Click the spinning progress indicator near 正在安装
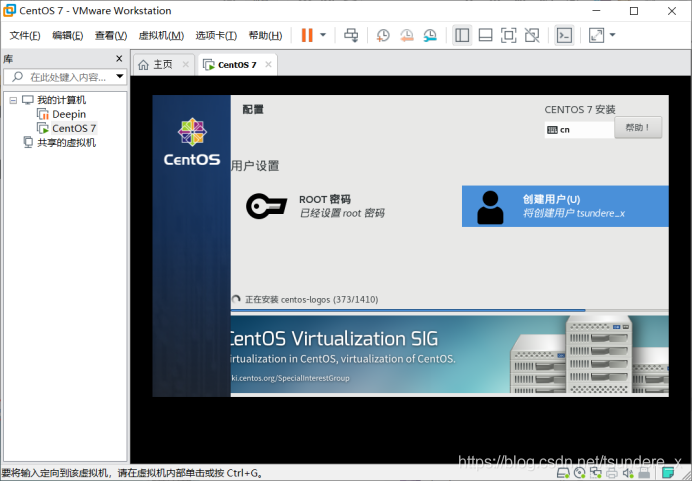This screenshot has height=481, width=692. (x=236, y=299)
